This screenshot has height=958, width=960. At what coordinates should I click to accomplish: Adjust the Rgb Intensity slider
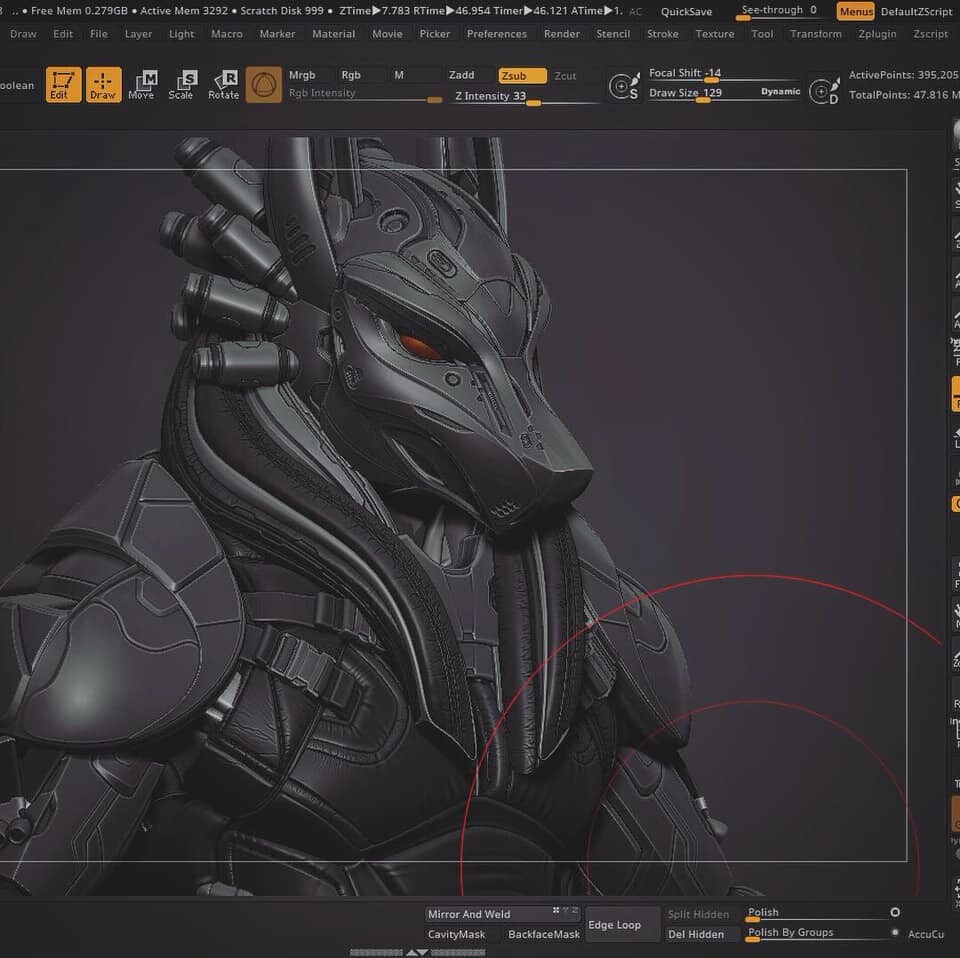coord(365,94)
